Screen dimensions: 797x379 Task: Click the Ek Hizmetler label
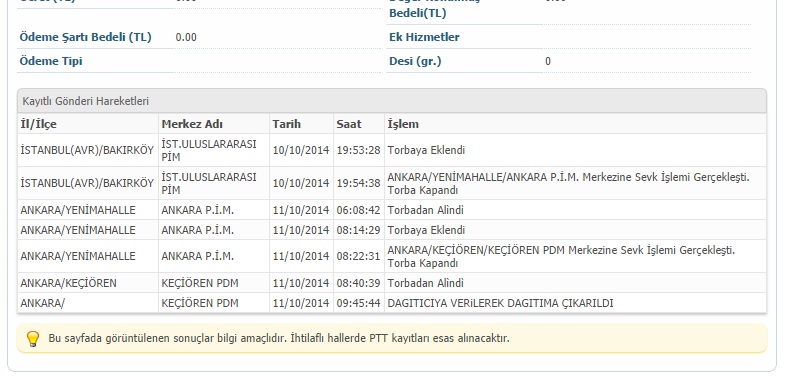[424, 37]
